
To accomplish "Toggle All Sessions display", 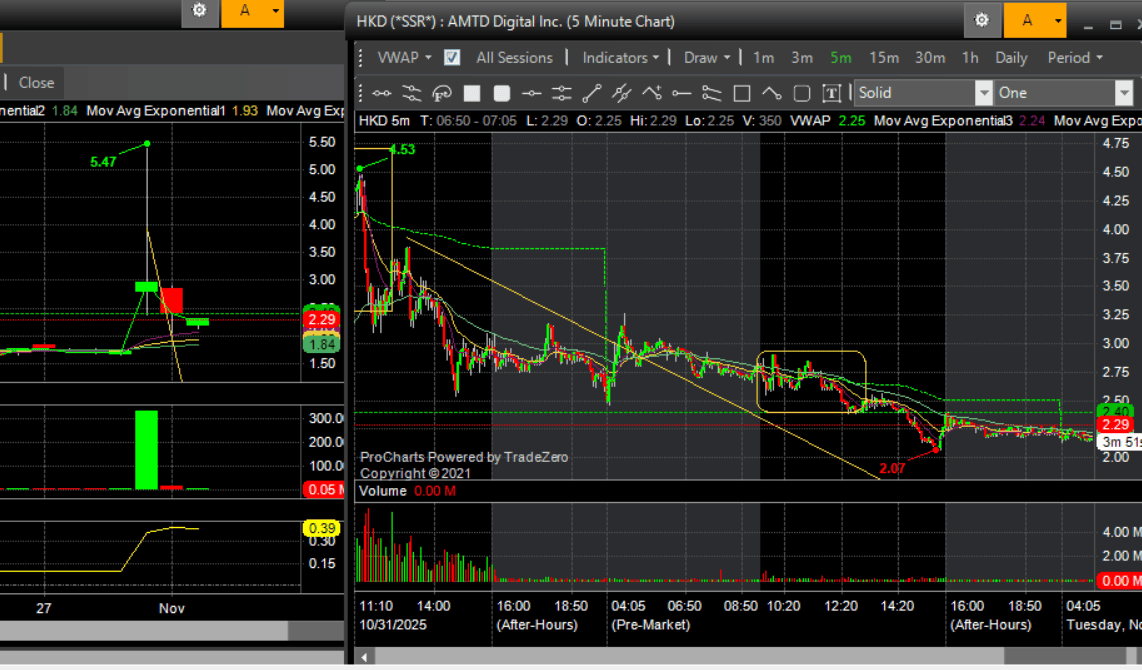I will 514,58.
